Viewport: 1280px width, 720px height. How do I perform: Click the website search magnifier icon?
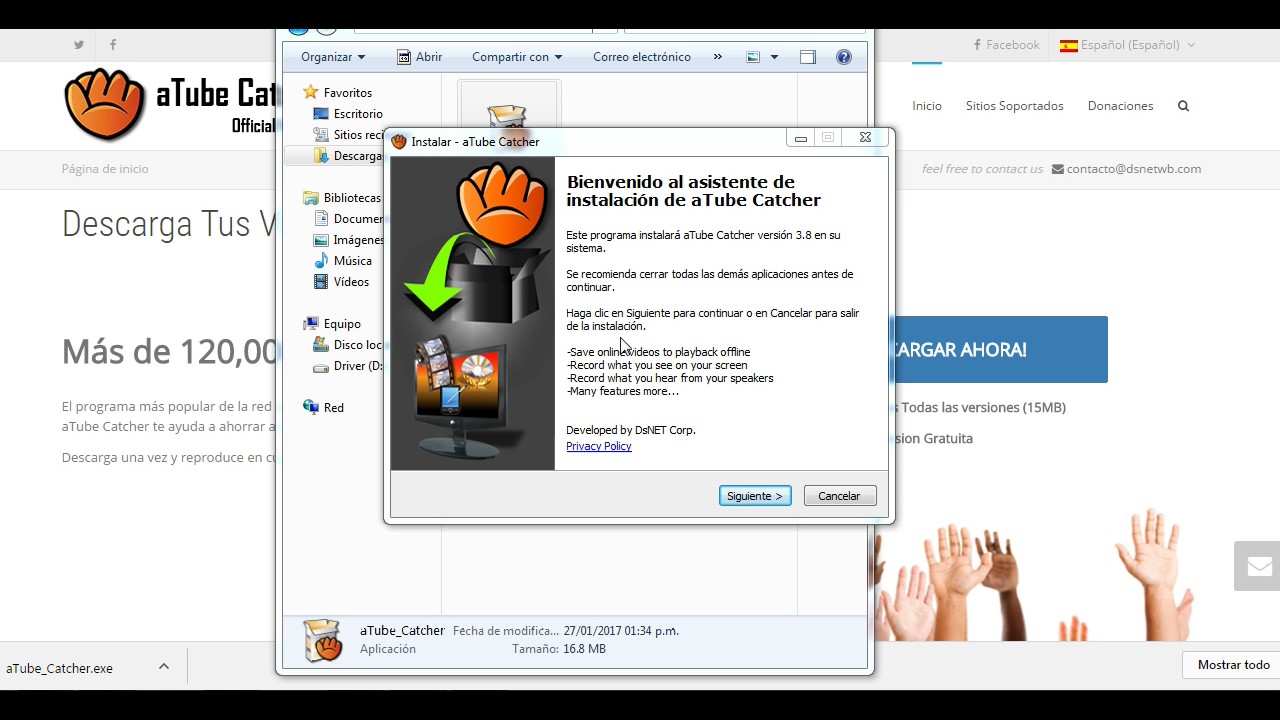pos(1183,106)
